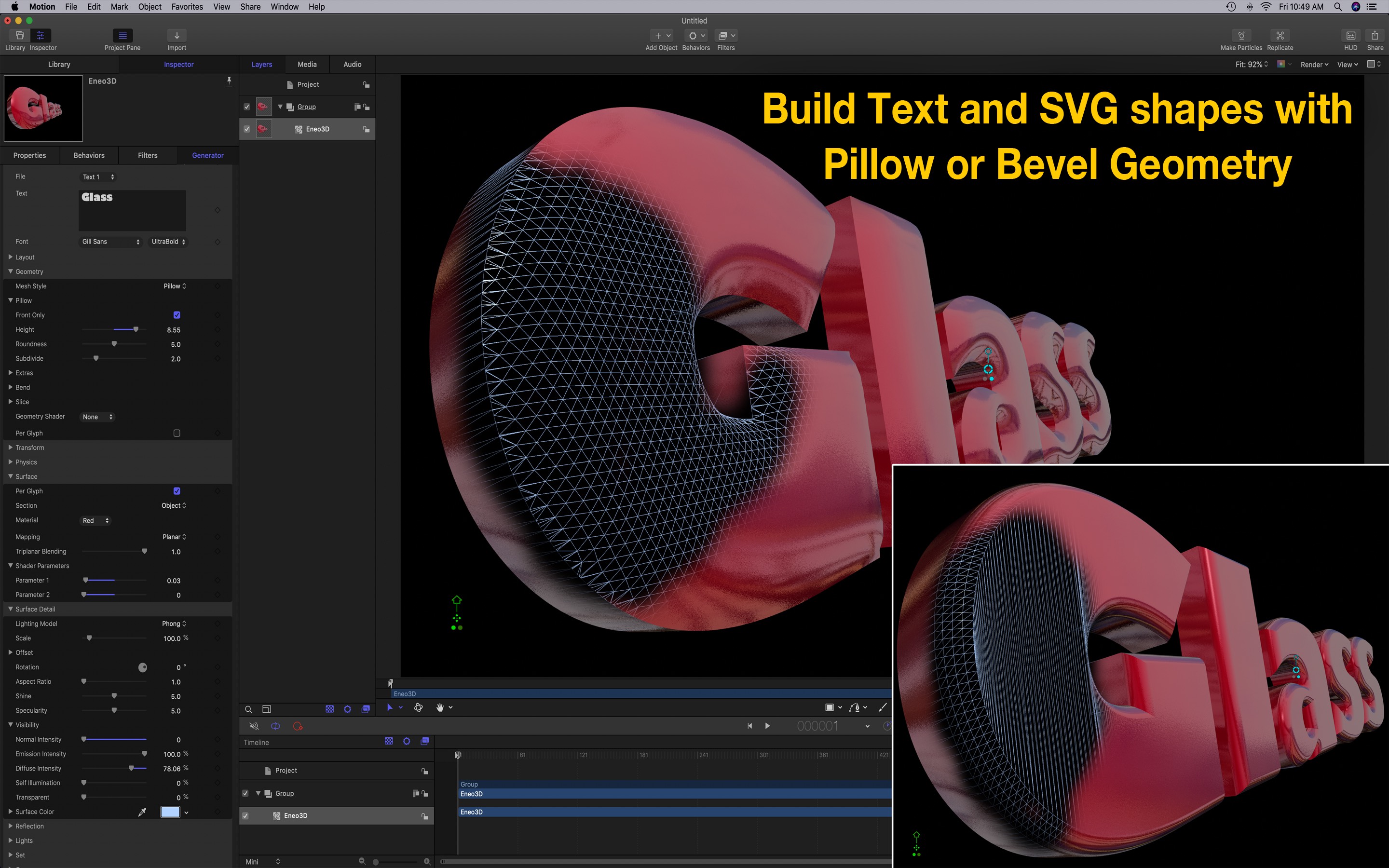The image size is (1389, 868).
Task: Open the Library toolbar button
Action: [19, 36]
